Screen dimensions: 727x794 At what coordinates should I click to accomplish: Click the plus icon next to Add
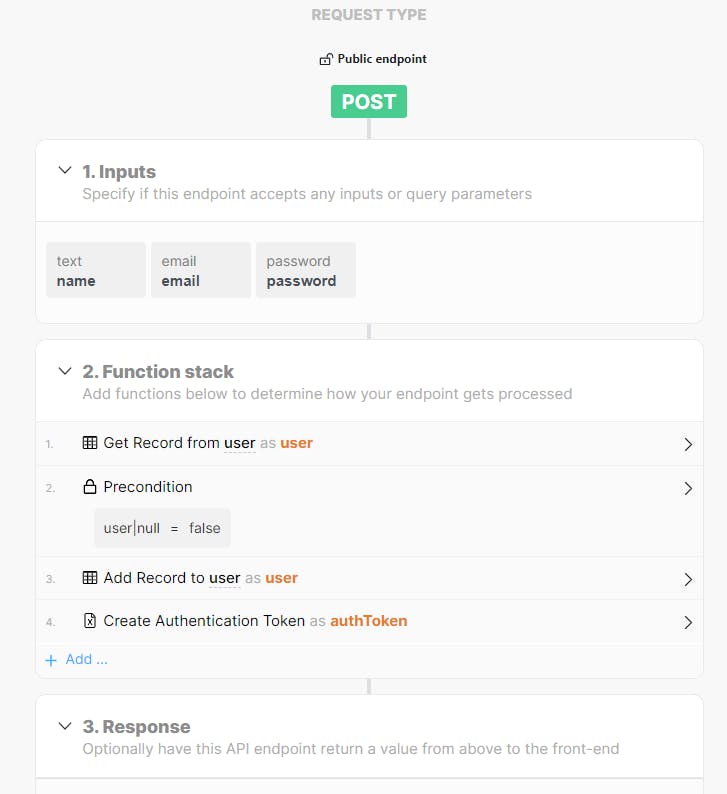[x=51, y=660]
